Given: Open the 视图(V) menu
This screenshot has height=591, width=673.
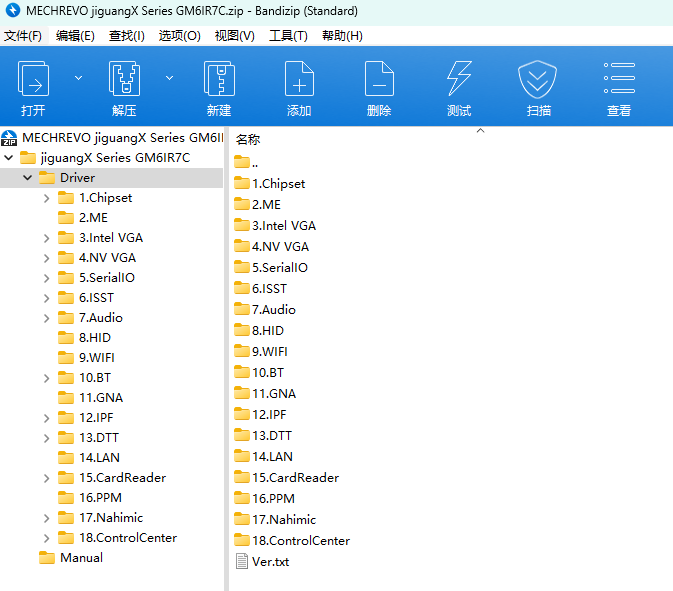Looking at the screenshot, I should pos(234,36).
